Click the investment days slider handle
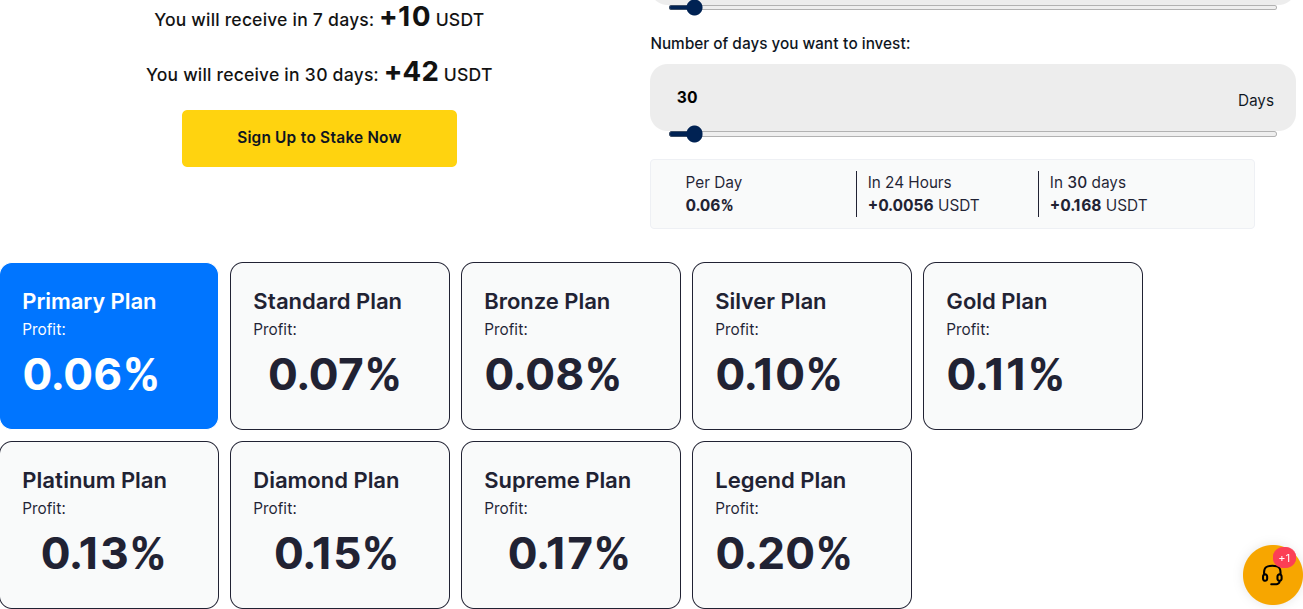This screenshot has width=1303, height=609. [x=694, y=134]
